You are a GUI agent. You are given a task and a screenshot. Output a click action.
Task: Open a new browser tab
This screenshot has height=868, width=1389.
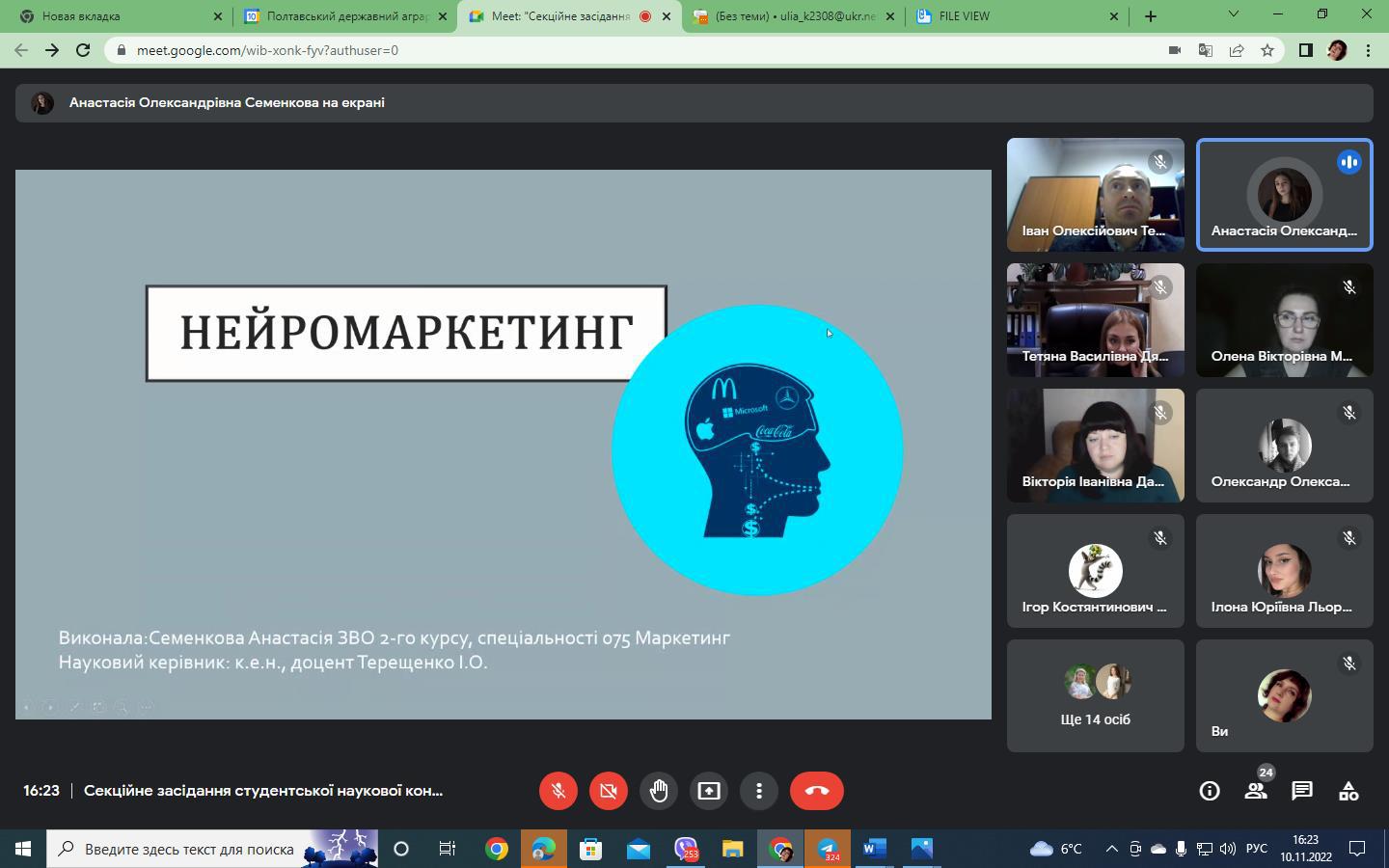click(x=1151, y=16)
